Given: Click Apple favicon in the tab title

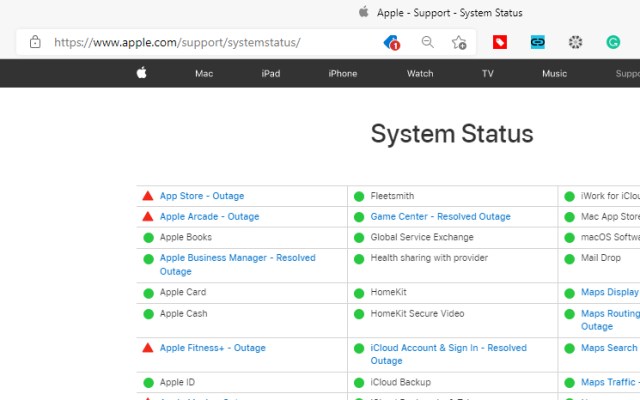Looking at the screenshot, I should click(364, 12).
